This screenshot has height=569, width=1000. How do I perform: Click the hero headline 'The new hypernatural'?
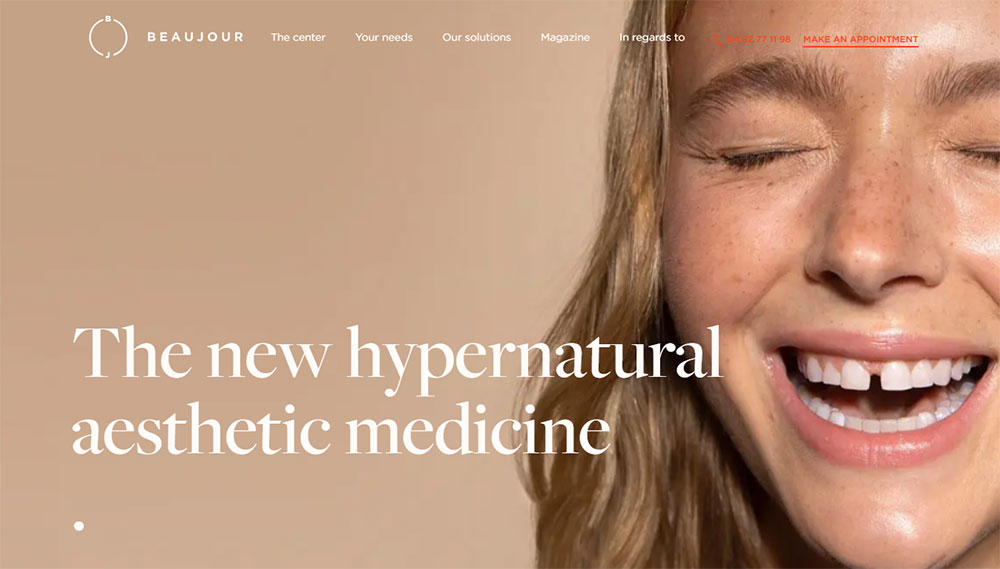tap(397, 354)
